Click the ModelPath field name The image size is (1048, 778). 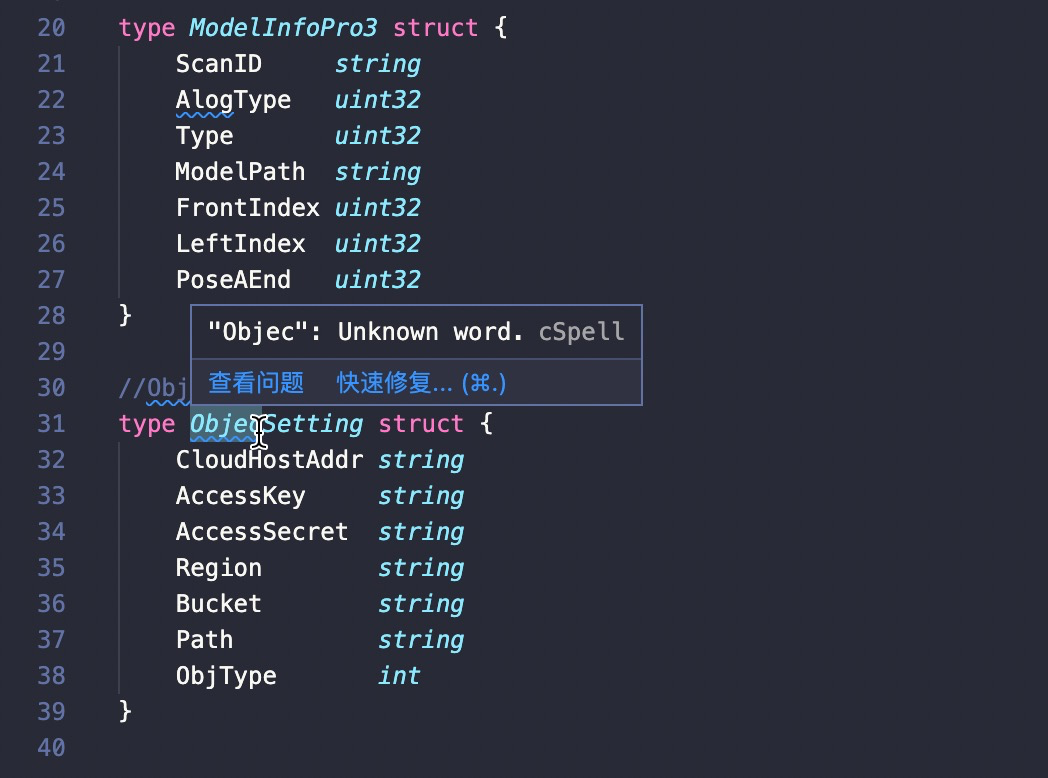[241, 172]
